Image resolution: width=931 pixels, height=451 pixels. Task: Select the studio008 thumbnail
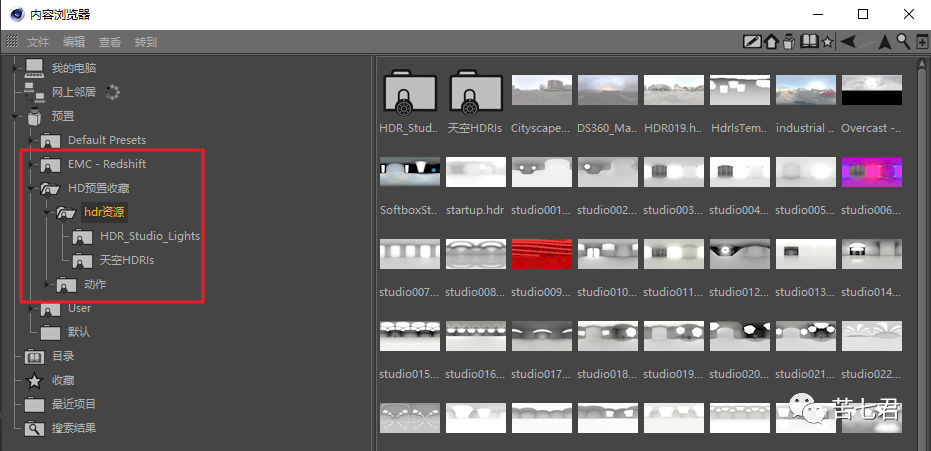(x=476, y=254)
